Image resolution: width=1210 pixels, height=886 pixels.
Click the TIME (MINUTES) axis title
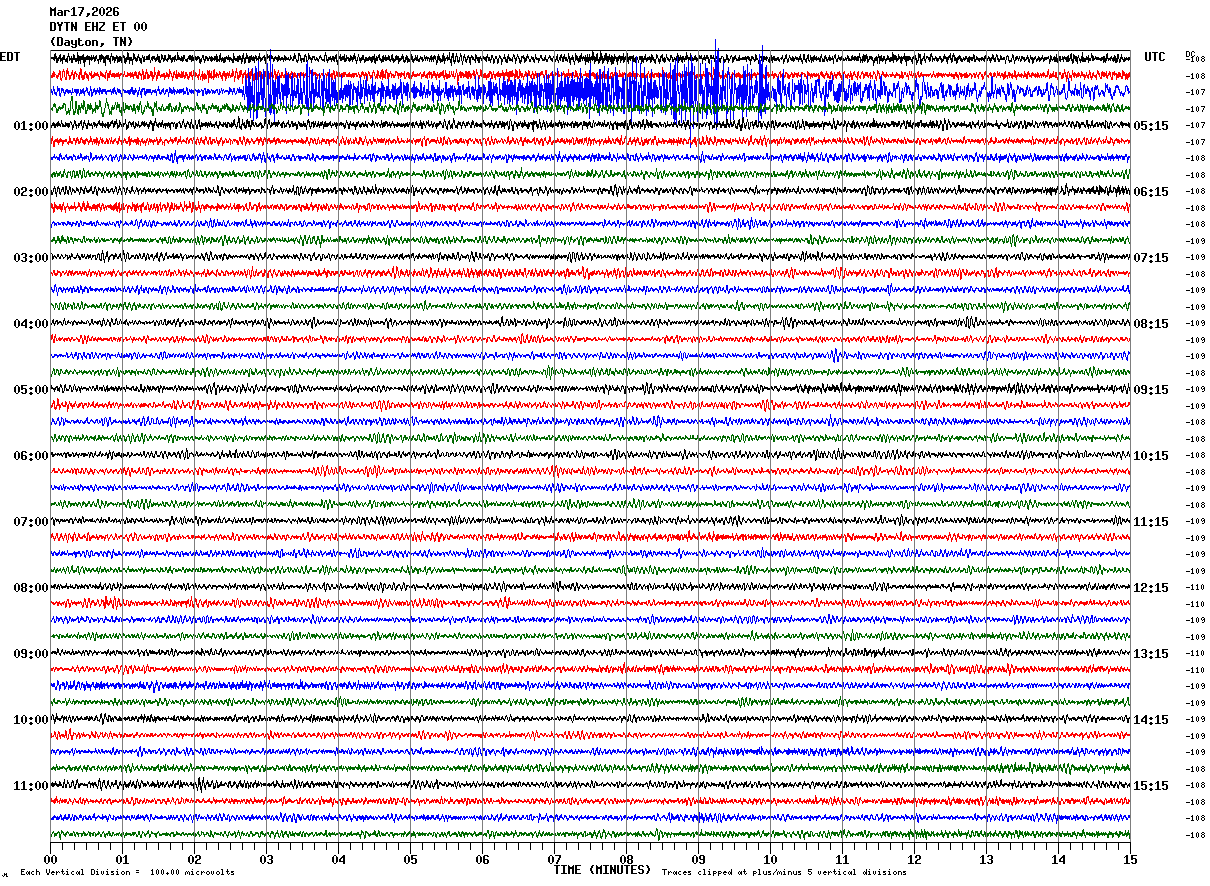point(602,870)
